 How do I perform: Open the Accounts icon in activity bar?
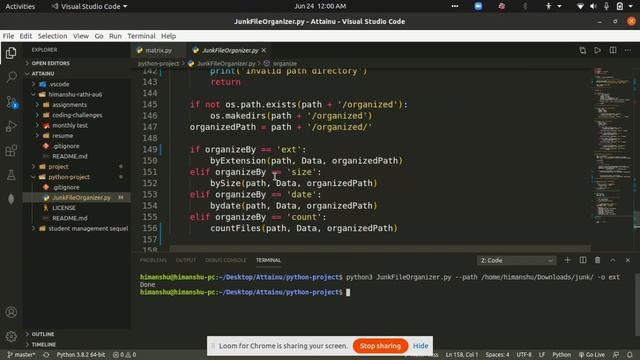[x=11, y=312]
